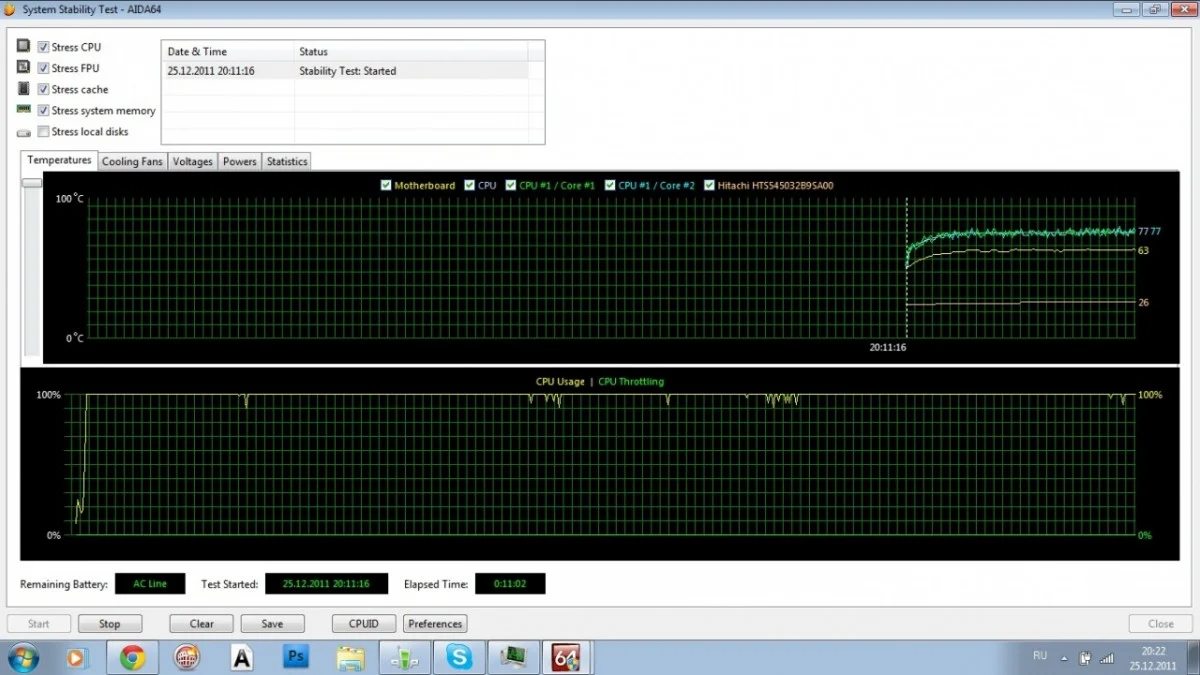Click the Stress CPU chip icon
The width and height of the screenshot is (1200, 675).
pyautogui.click(x=24, y=46)
